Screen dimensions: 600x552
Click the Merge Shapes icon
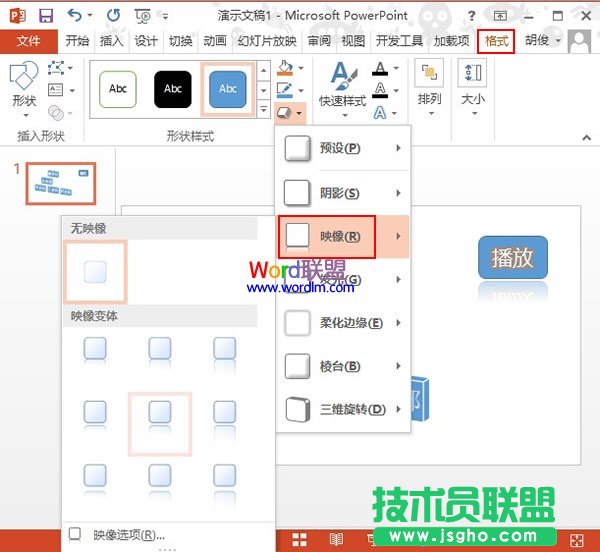[x=56, y=112]
